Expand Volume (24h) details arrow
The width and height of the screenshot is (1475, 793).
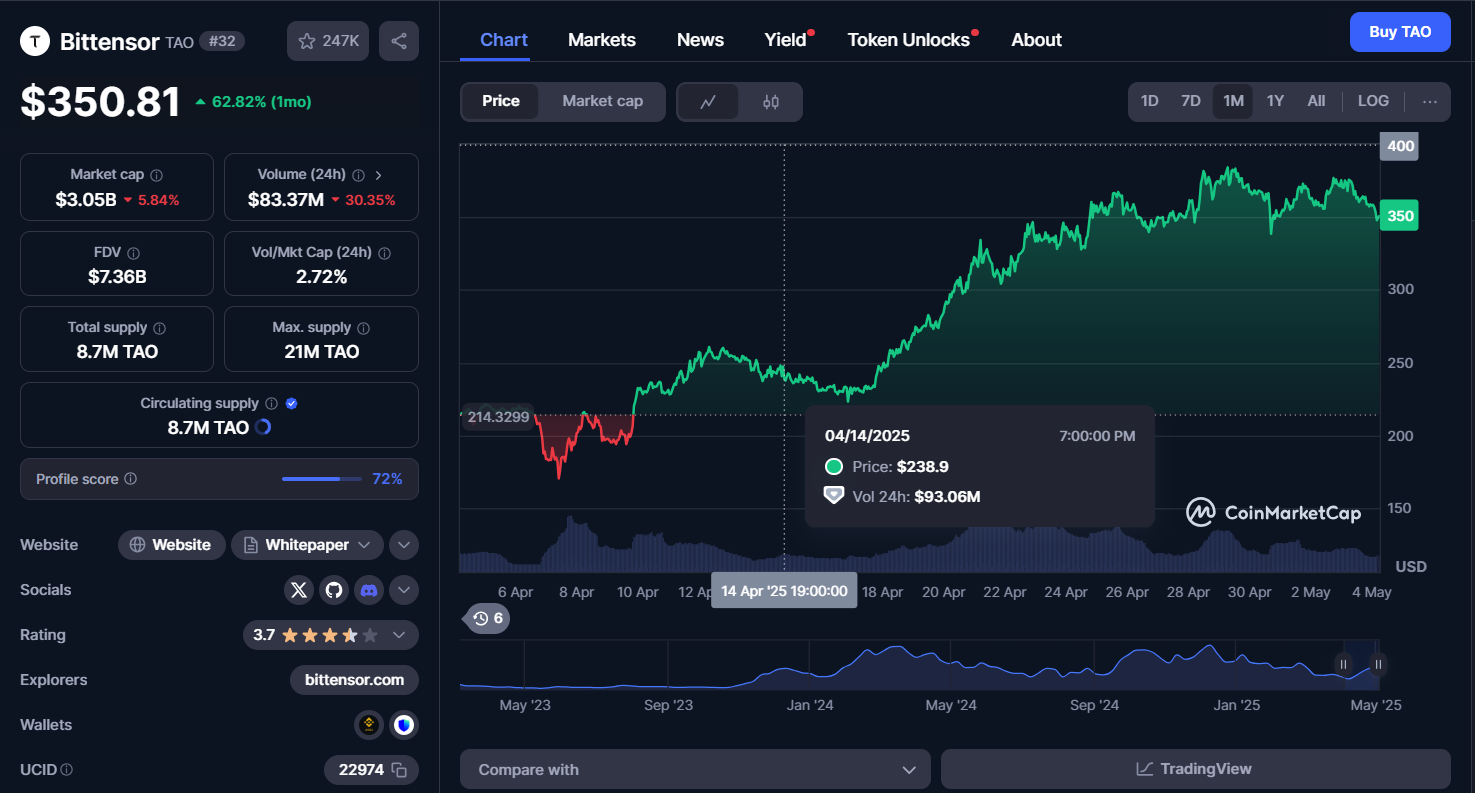(x=379, y=175)
